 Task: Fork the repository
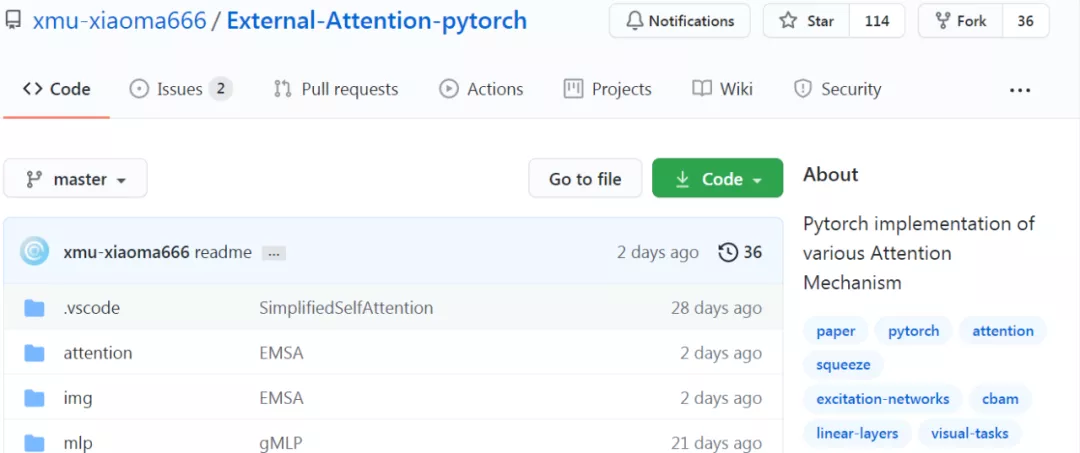click(x=961, y=21)
